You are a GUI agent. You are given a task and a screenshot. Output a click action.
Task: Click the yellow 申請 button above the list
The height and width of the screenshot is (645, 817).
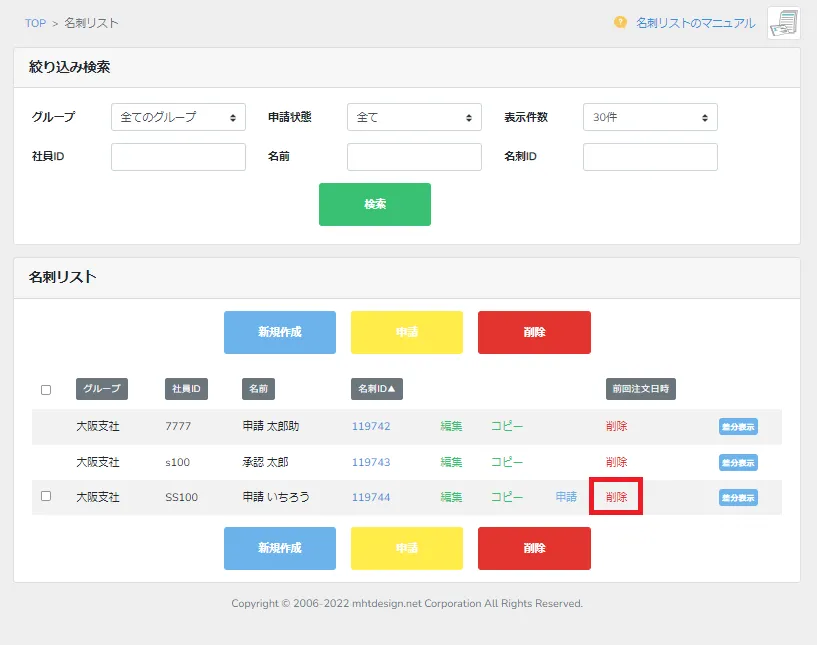[x=406, y=332]
